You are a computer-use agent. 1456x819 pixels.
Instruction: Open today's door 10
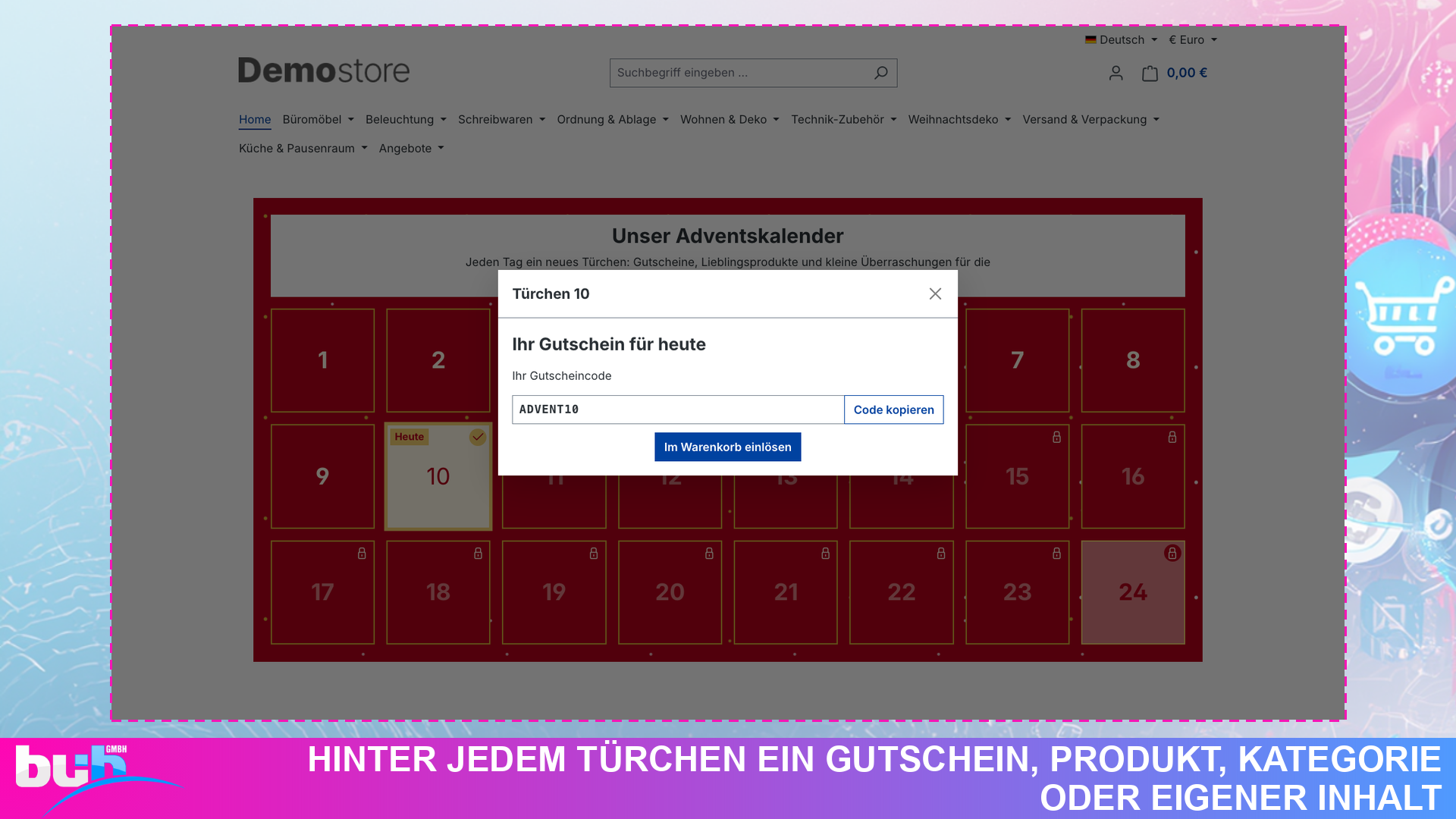pos(438,476)
